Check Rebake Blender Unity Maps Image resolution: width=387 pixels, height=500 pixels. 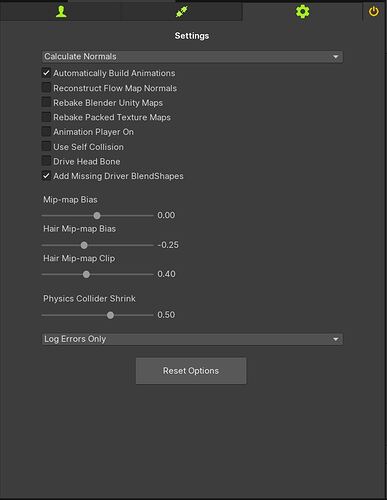click(x=46, y=102)
